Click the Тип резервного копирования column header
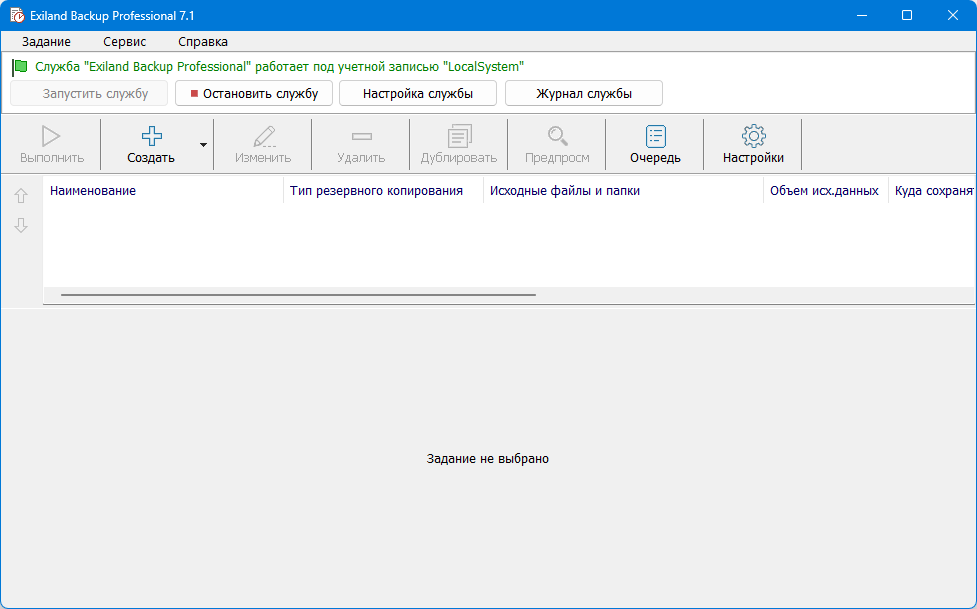The width and height of the screenshot is (977, 609). (376, 191)
